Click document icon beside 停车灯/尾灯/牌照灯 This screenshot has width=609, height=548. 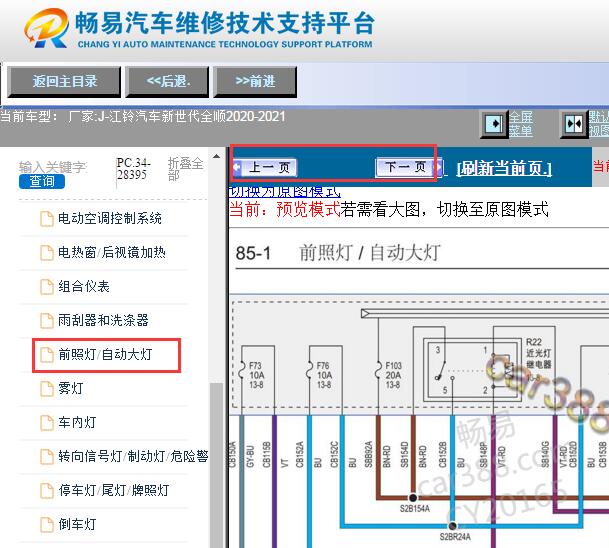pyautogui.click(x=47, y=491)
